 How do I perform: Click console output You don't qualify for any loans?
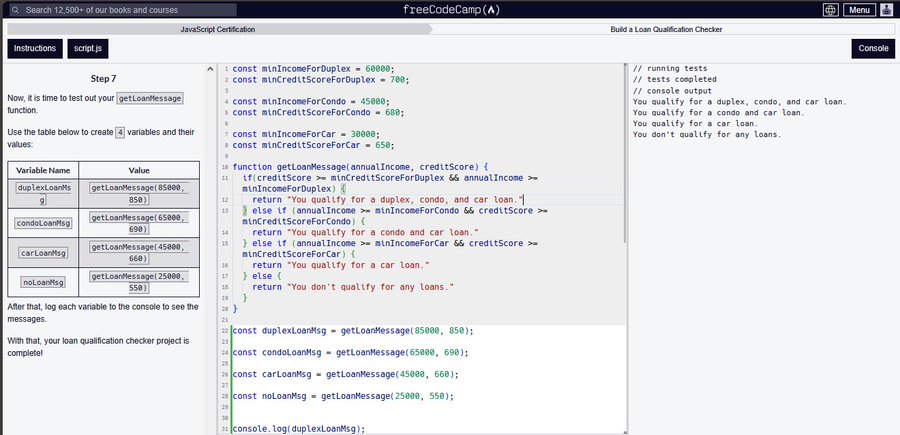[x=707, y=134]
